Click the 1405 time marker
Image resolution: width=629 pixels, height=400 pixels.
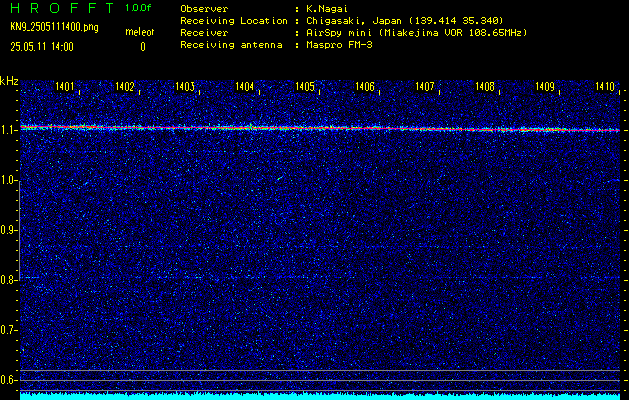click(305, 86)
